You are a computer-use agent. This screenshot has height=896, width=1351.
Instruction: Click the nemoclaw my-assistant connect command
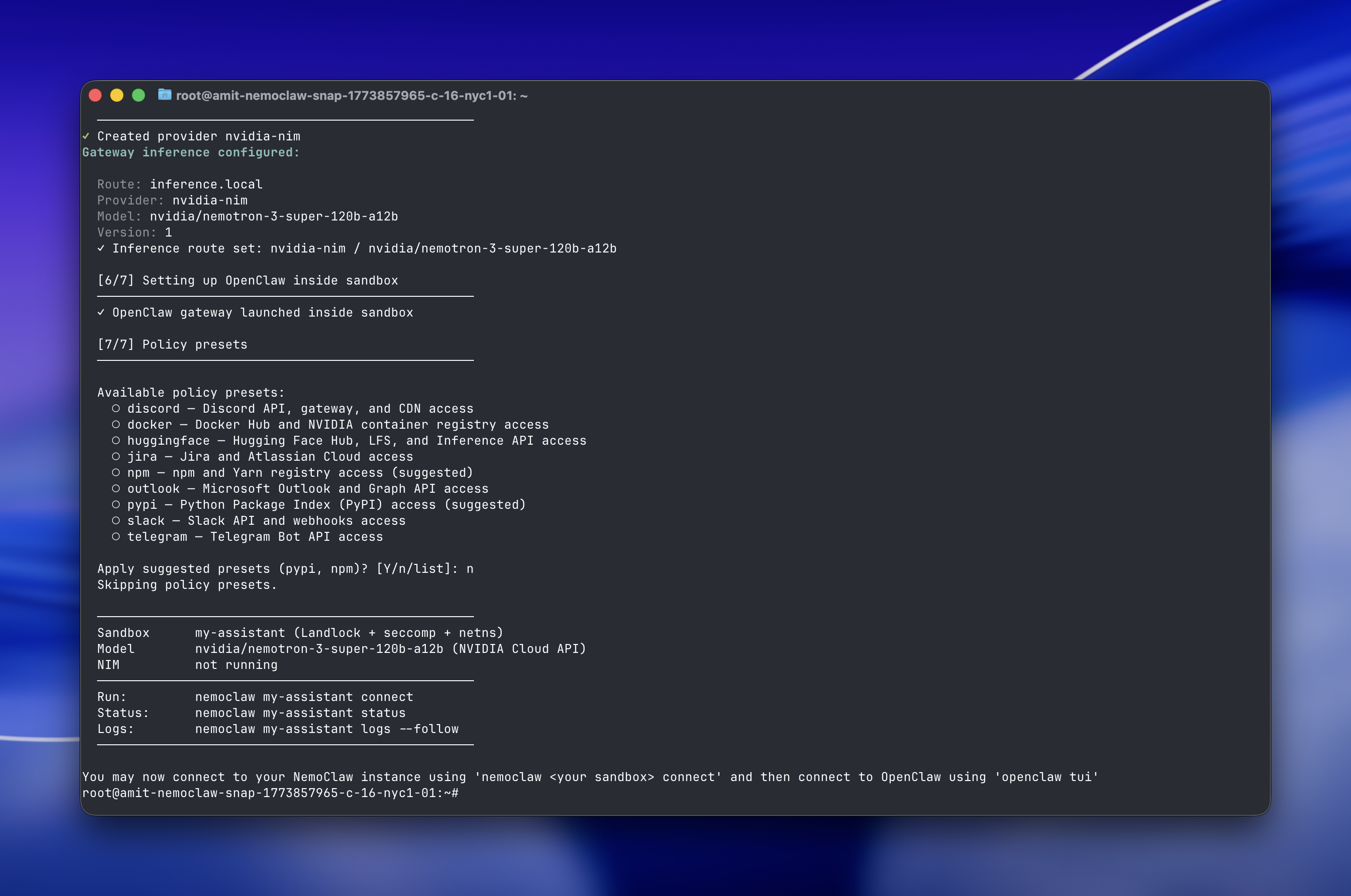tap(304, 697)
